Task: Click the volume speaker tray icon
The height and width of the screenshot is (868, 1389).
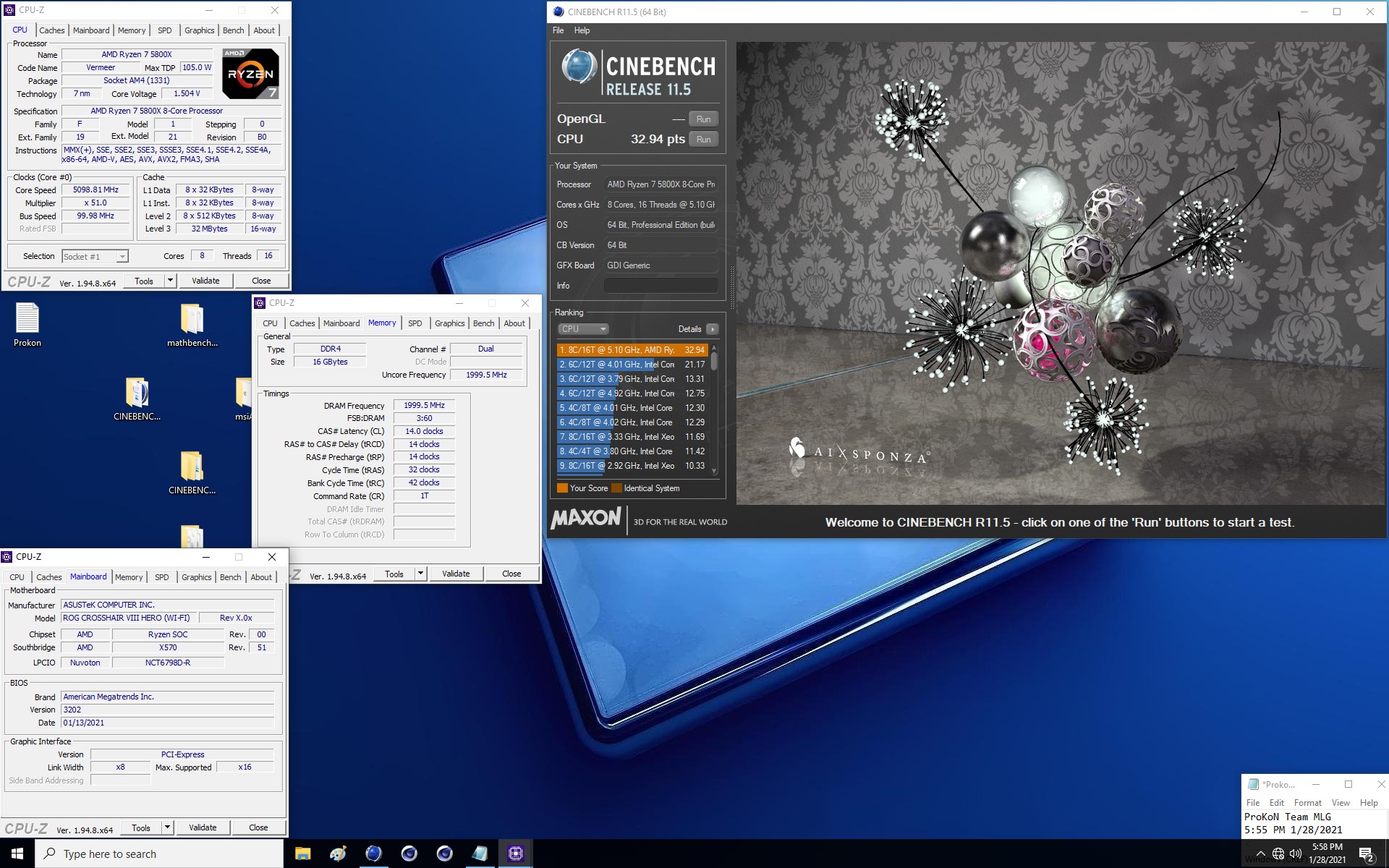Action: [1296, 854]
